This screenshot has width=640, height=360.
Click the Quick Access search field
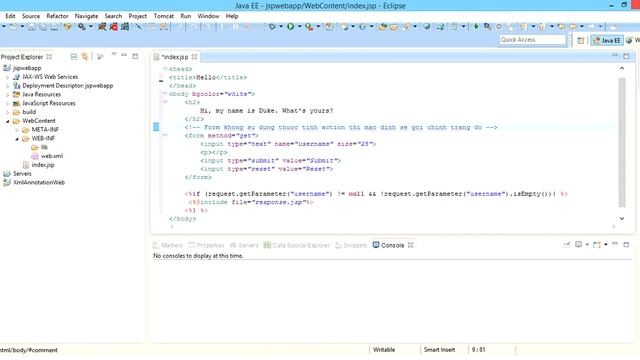click(x=533, y=40)
